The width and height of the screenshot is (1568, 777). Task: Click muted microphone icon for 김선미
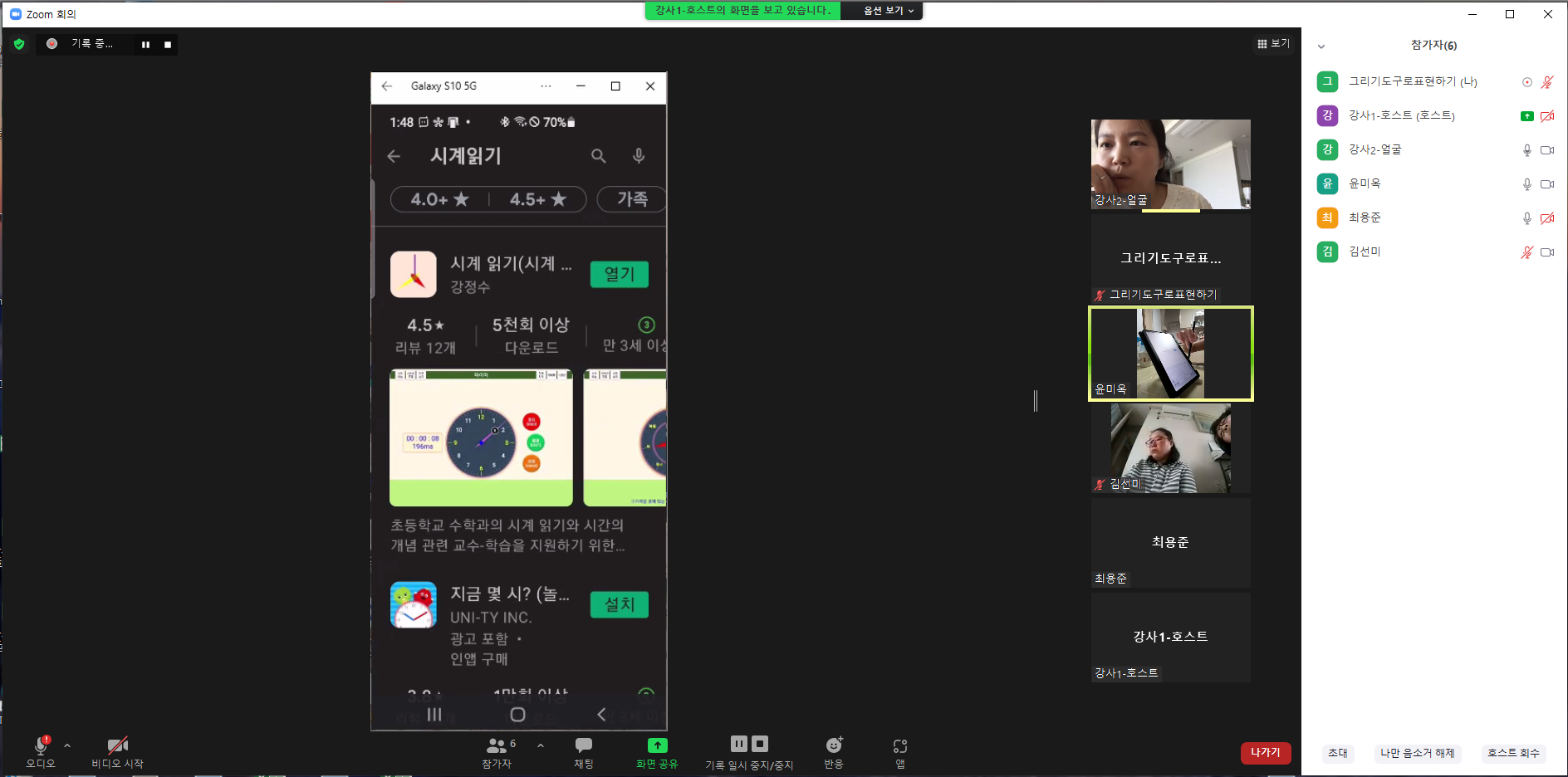(1526, 252)
